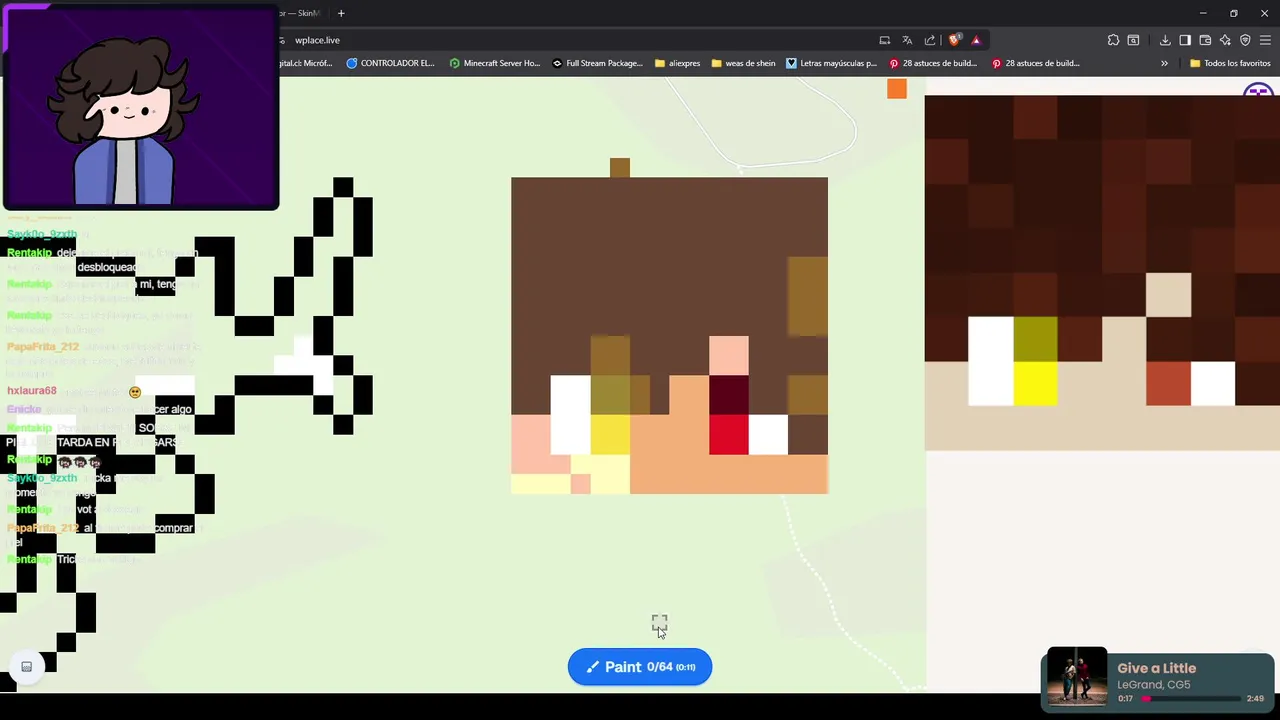Open Minecraft Server Ho... bookmark

494,63
